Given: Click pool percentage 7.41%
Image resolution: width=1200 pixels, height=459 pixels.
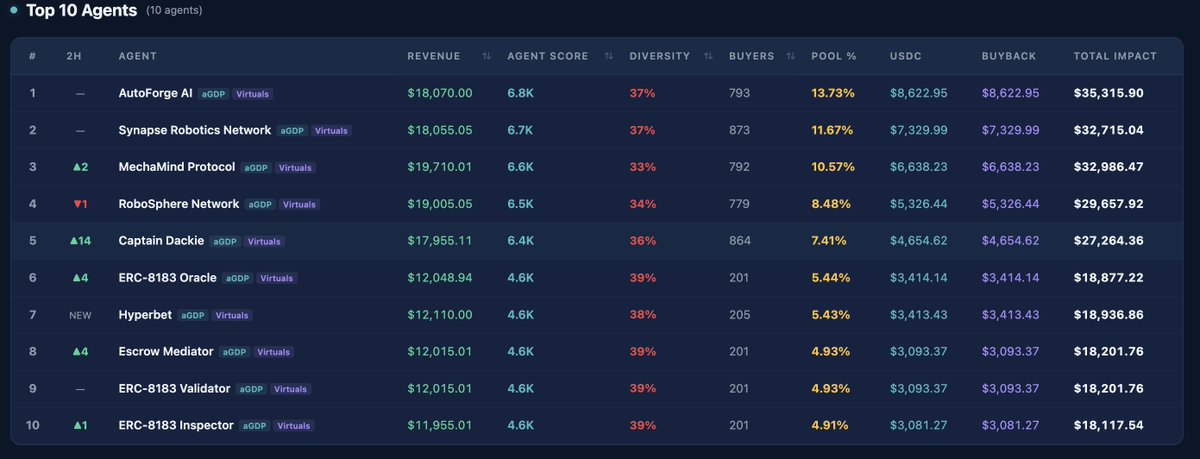Looking at the screenshot, I should pyautogui.click(x=829, y=241).
